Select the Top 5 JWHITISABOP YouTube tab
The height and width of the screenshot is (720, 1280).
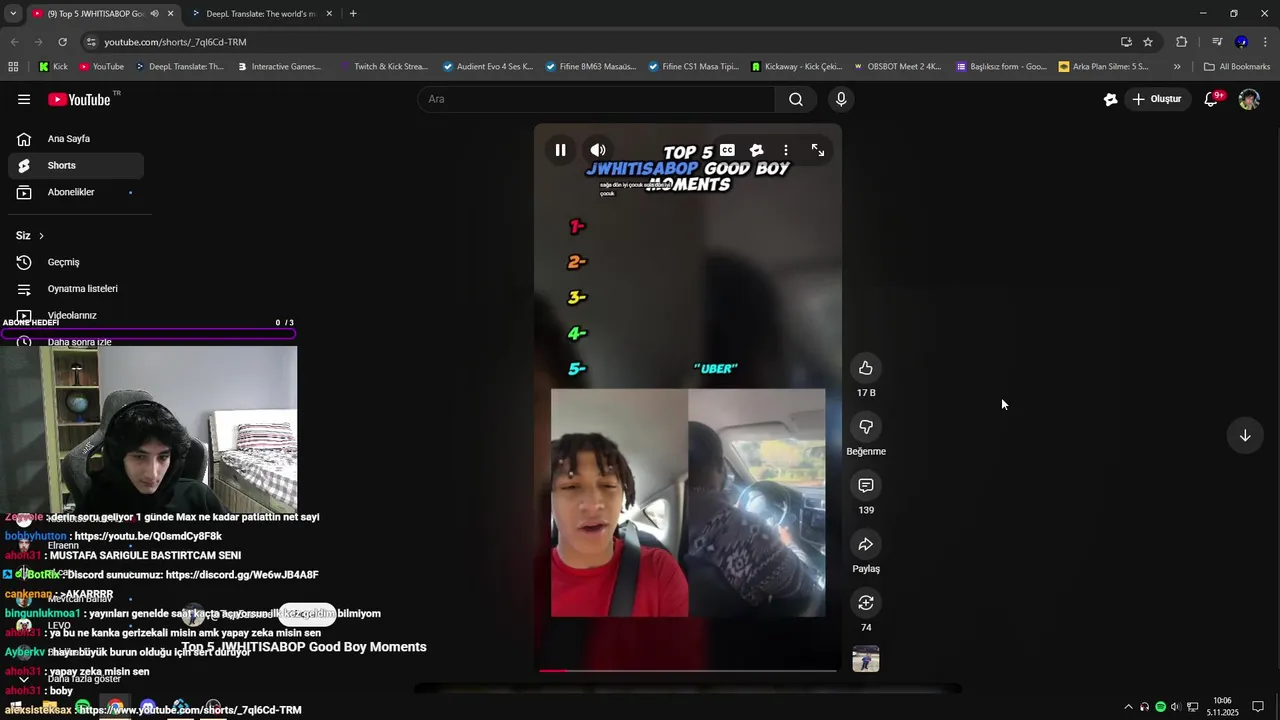pos(95,14)
